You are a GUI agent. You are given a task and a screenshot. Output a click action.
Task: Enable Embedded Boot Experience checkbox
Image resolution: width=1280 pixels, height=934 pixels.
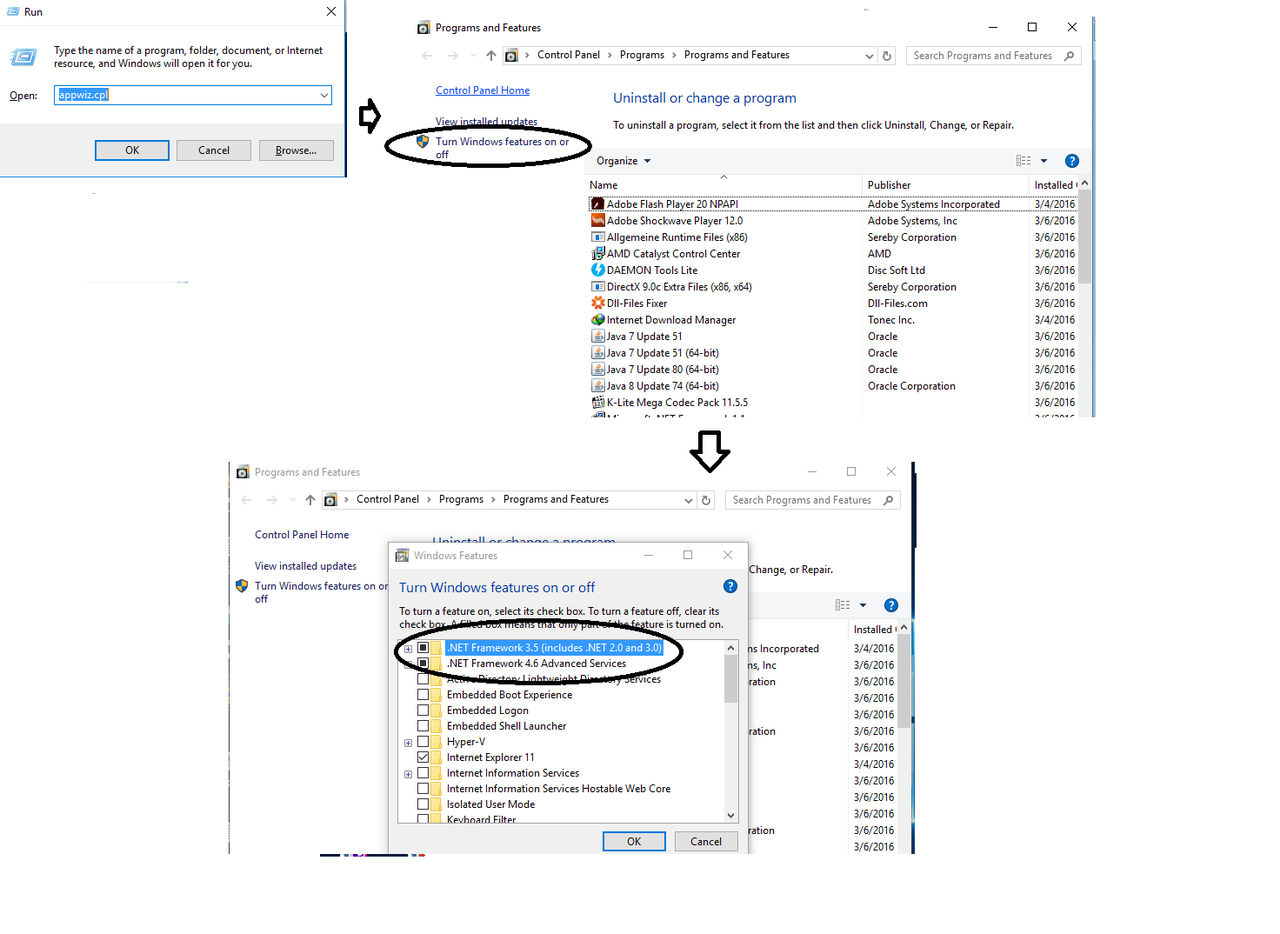coord(423,695)
